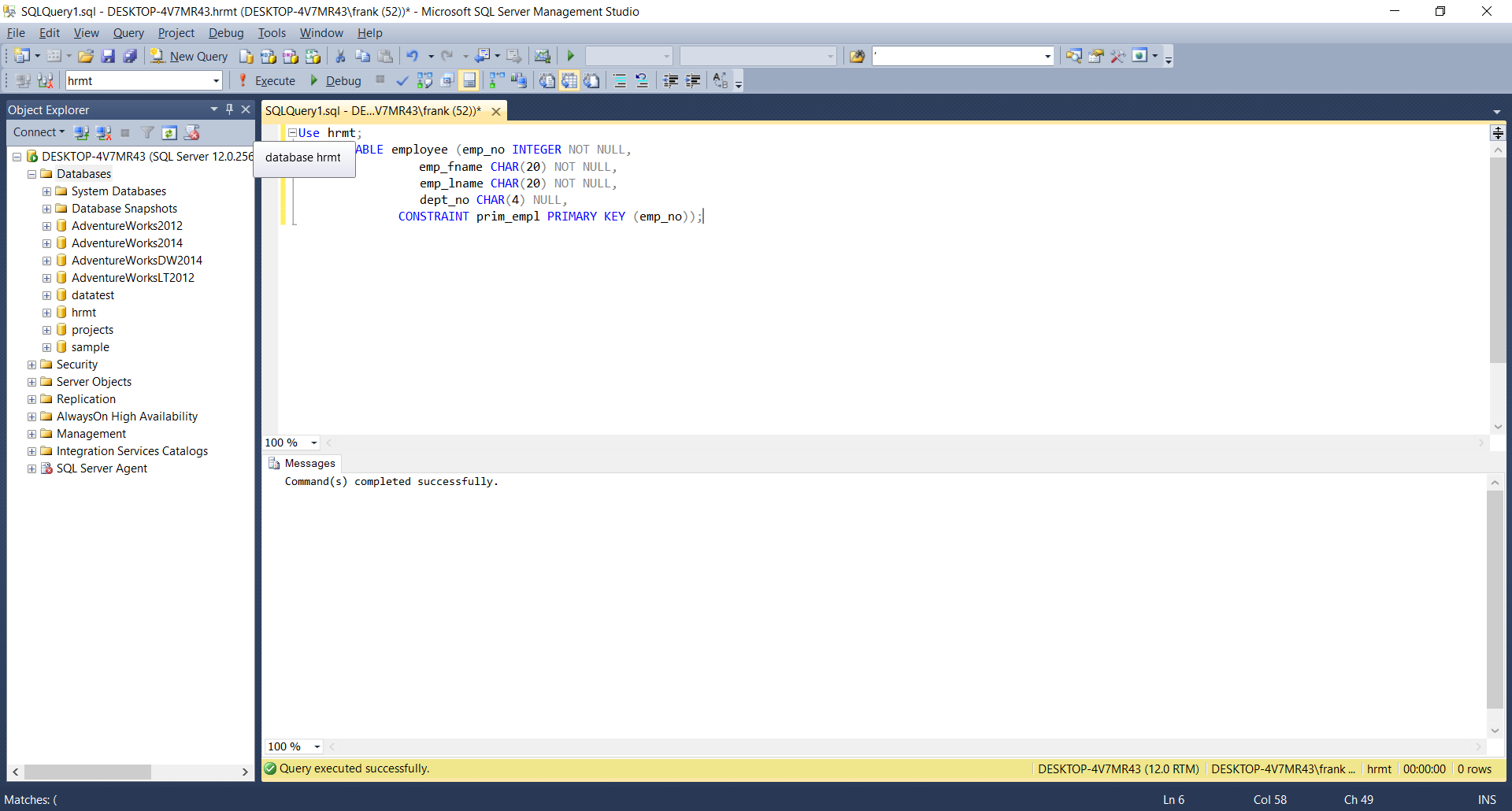Screen dimensions: 1512x811
Task: Click the Undo arrow icon
Action: (x=412, y=56)
